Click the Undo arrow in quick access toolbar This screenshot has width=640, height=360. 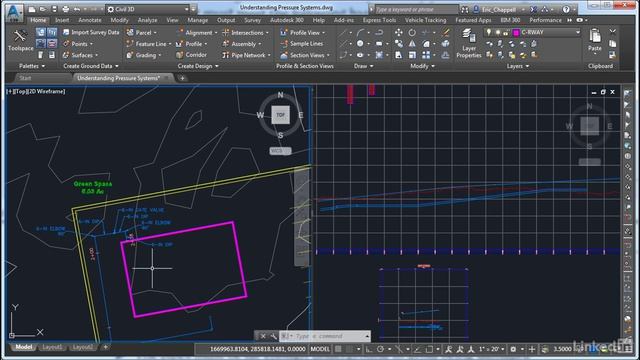(76, 9)
